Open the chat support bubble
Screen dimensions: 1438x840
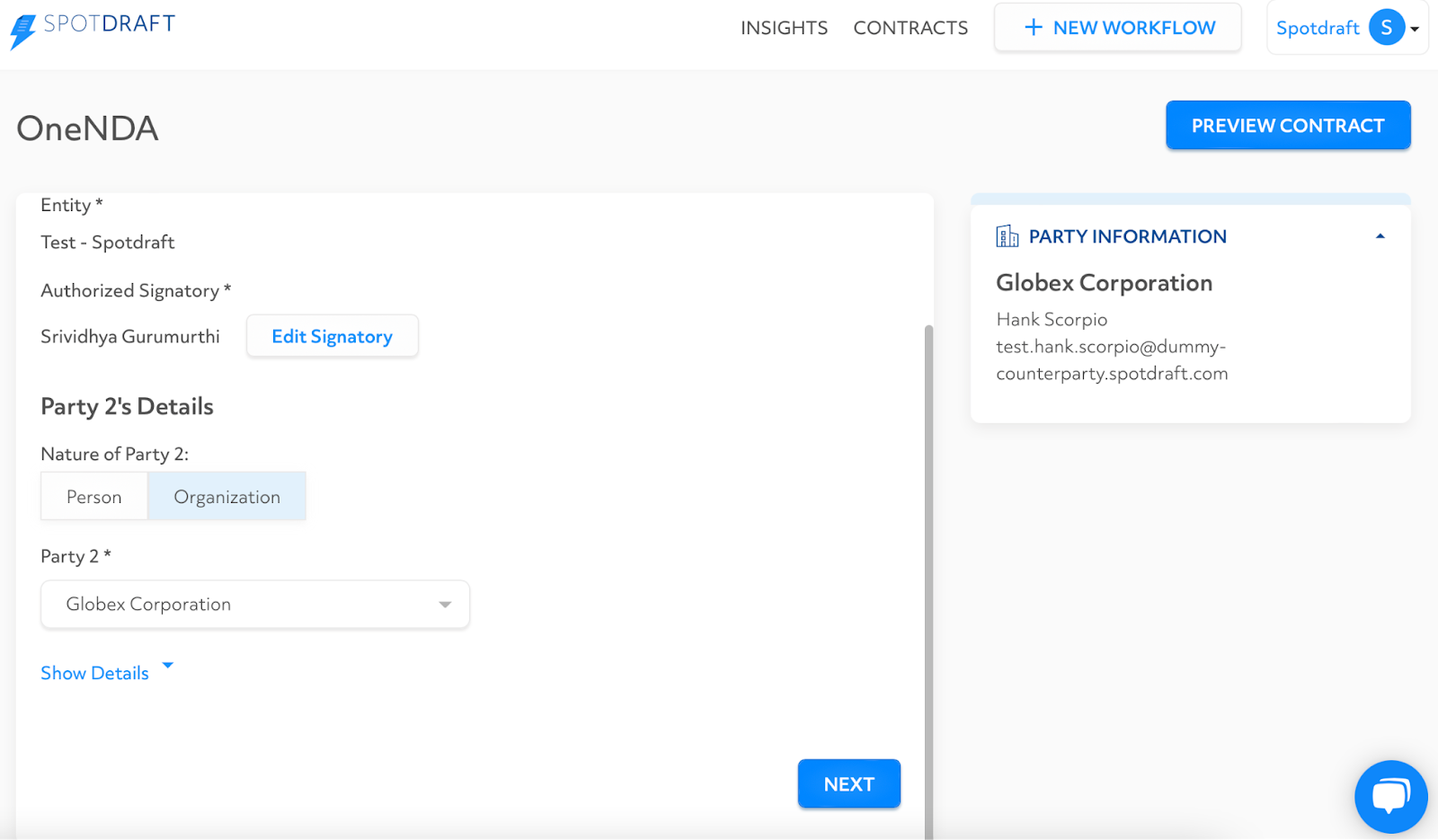(1390, 797)
